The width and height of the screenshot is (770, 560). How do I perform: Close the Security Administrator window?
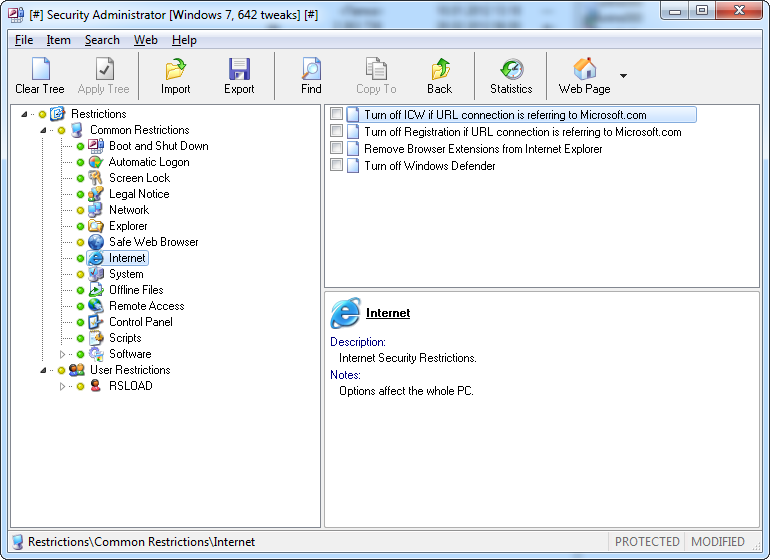[x=740, y=10]
